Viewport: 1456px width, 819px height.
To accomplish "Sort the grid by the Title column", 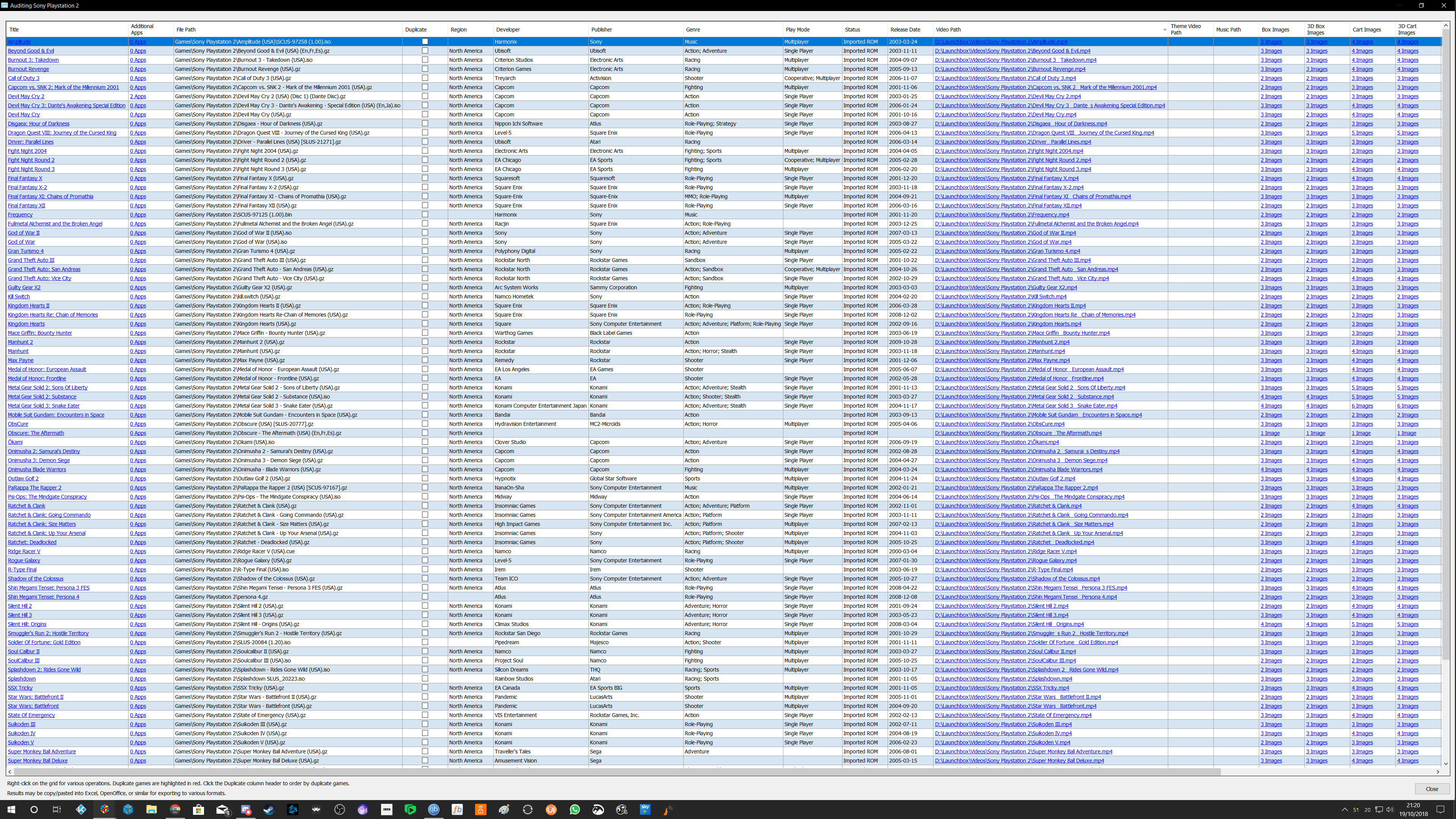I will [x=67, y=30].
